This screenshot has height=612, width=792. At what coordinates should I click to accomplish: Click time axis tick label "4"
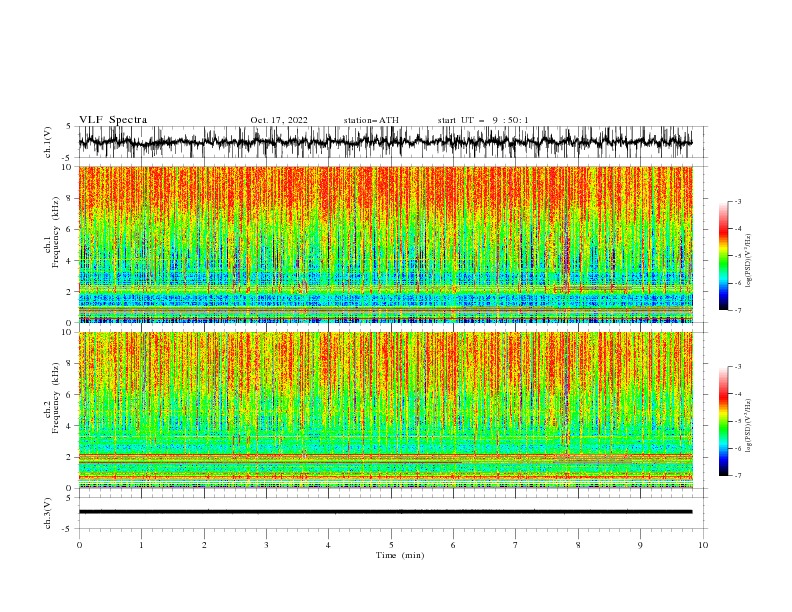click(329, 545)
